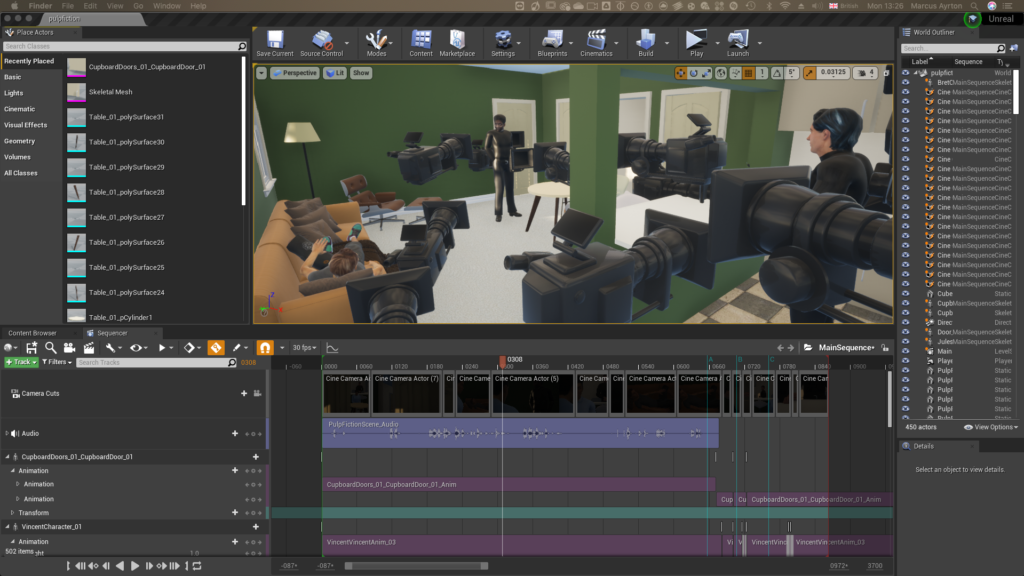Click the Sequencer horizontal timeline scrollbar

point(417,566)
